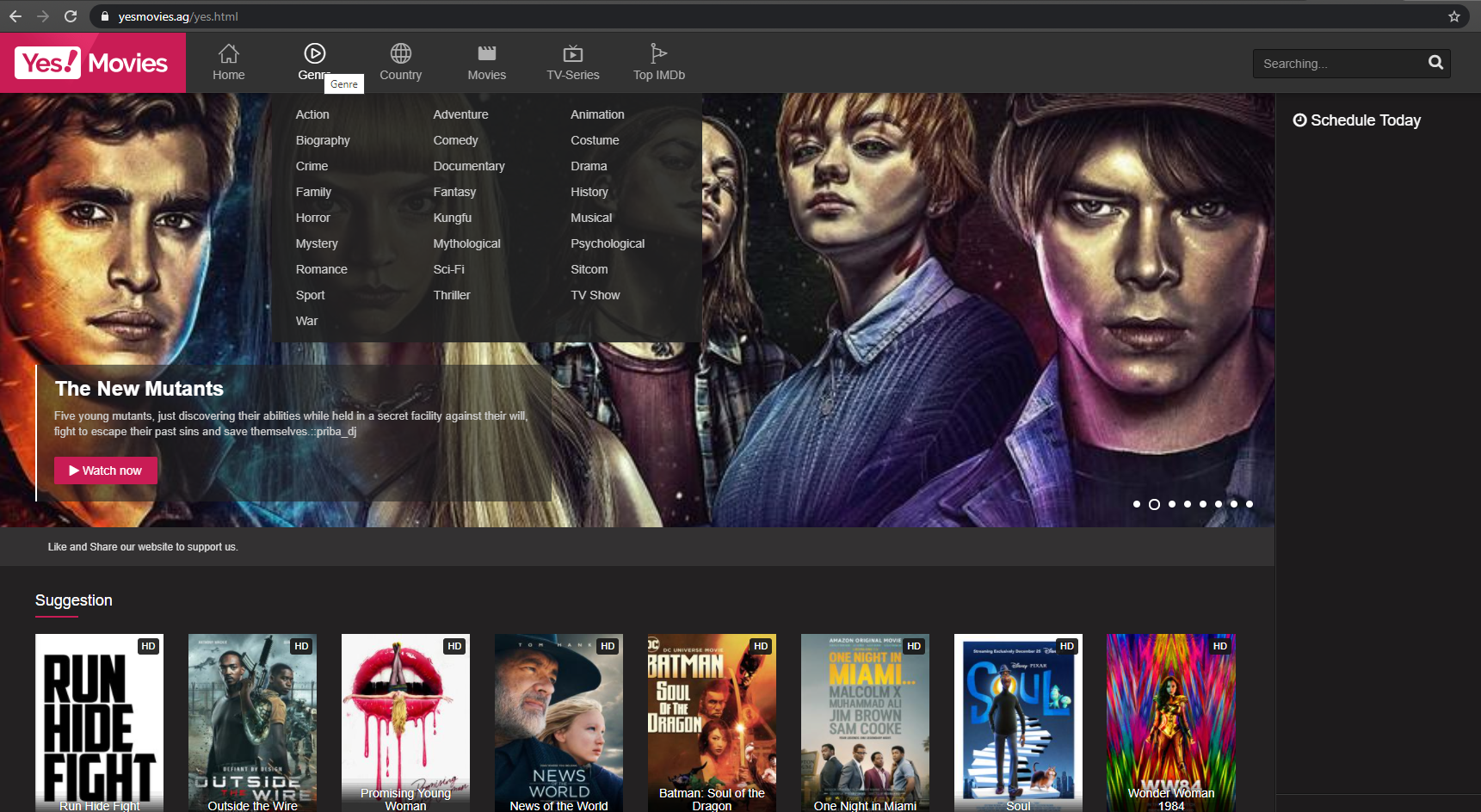This screenshot has width=1481, height=812.
Task: Choose the Crime genre
Action: [x=312, y=166]
